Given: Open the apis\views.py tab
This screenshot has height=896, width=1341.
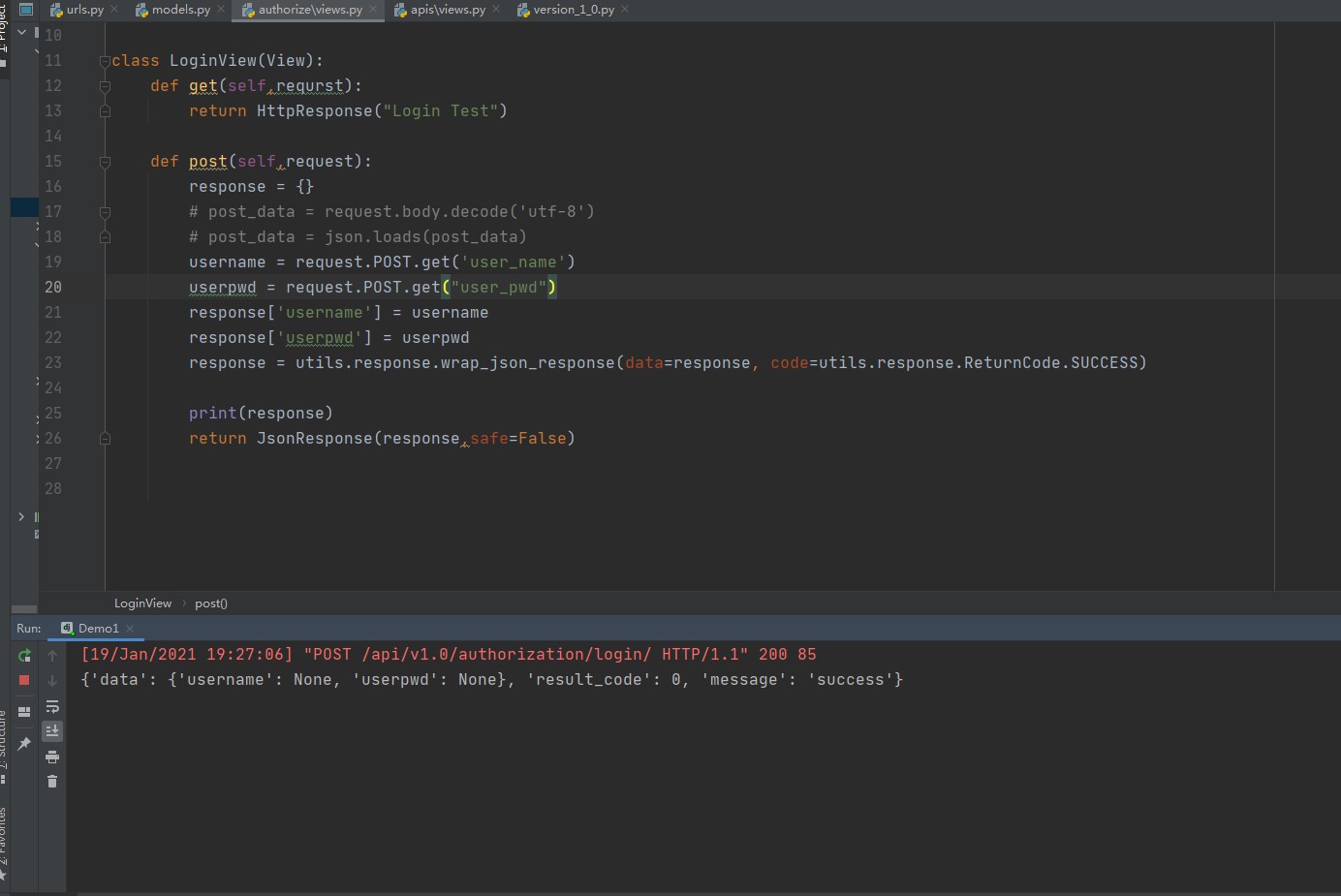Looking at the screenshot, I should point(448,10).
